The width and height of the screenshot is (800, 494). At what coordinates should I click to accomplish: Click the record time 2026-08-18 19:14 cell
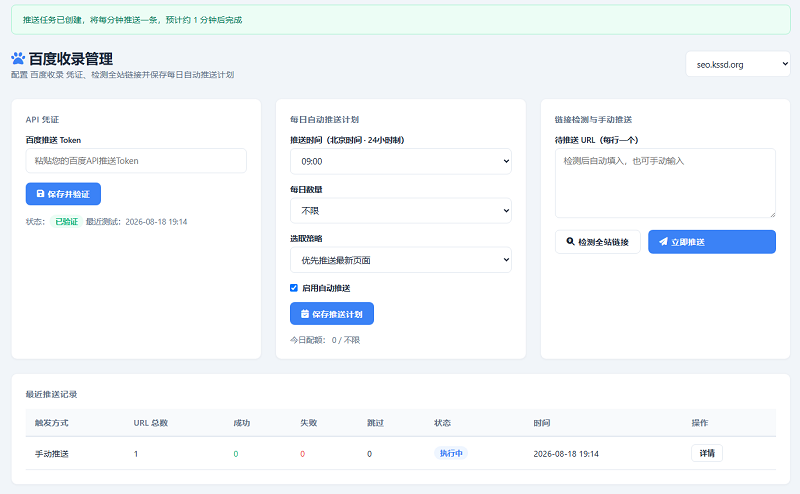pyautogui.click(x=566, y=454)
